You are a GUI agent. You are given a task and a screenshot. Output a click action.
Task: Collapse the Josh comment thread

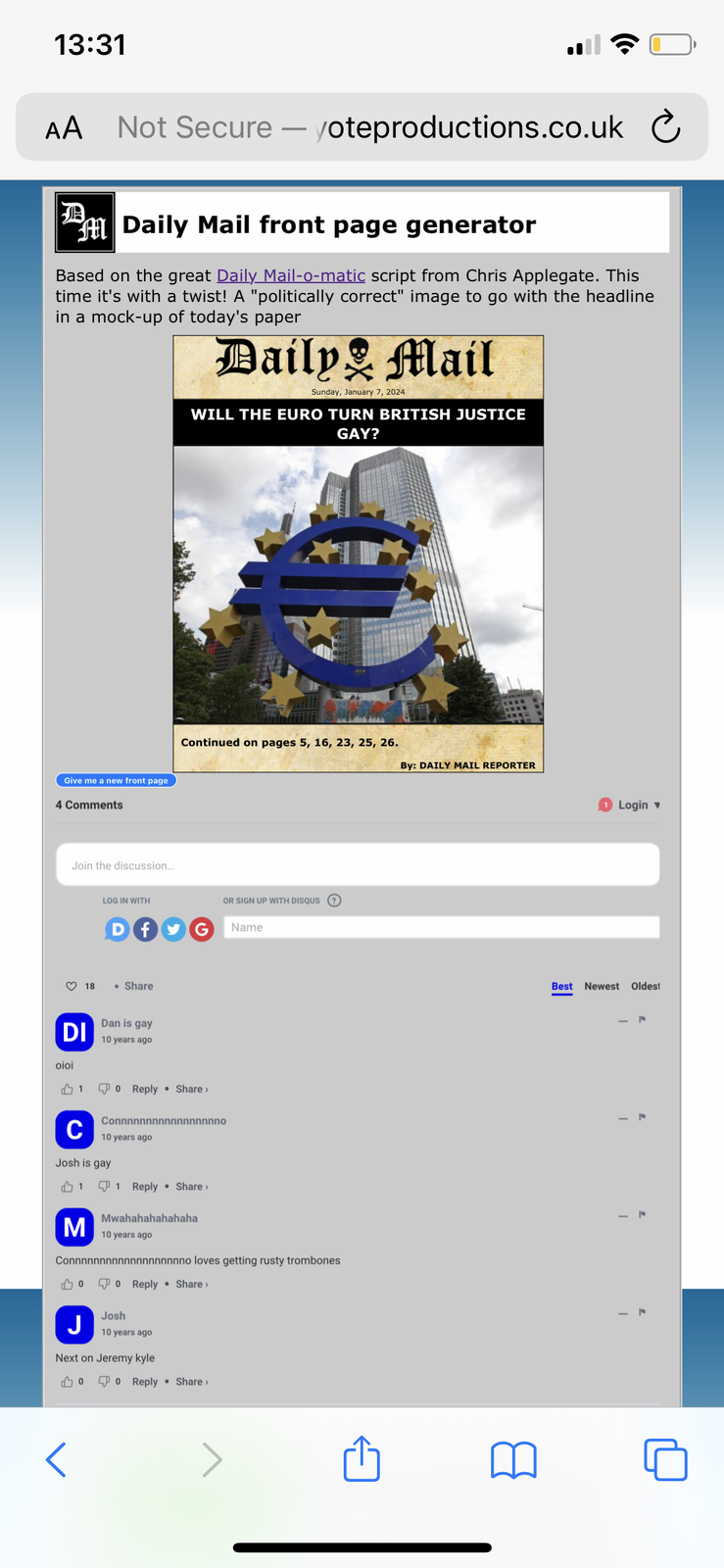(623, 1313)
